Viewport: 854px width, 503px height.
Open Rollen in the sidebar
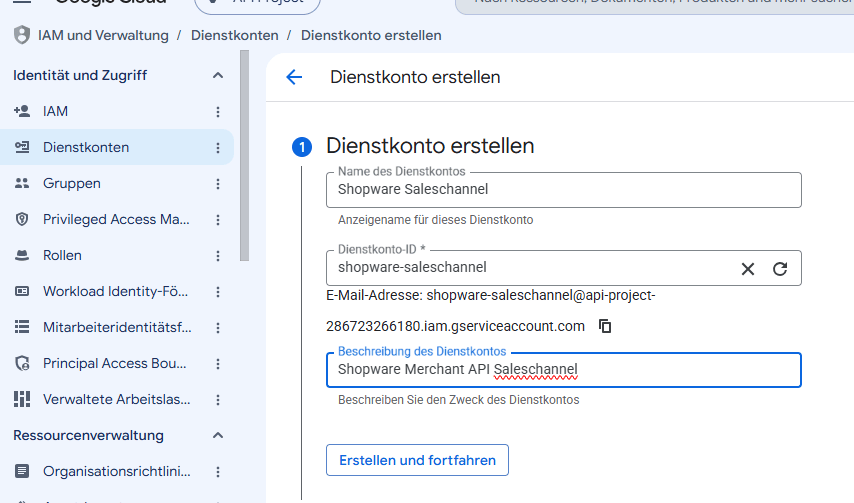(117, 255)
